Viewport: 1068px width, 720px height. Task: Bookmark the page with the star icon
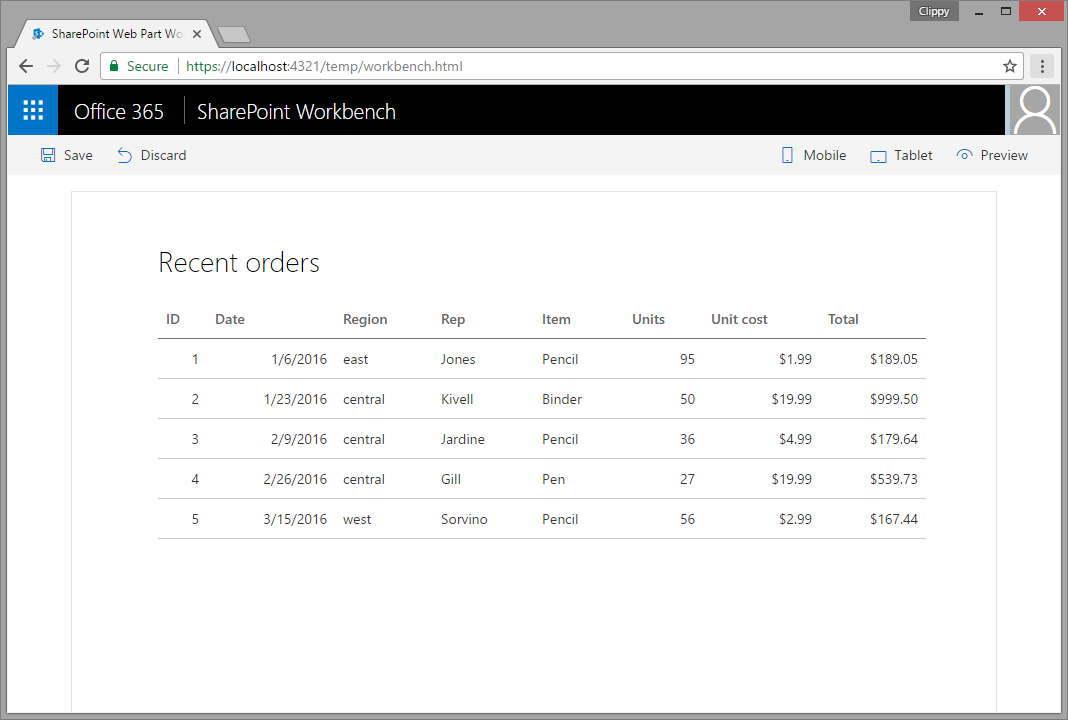(1009, 66)
